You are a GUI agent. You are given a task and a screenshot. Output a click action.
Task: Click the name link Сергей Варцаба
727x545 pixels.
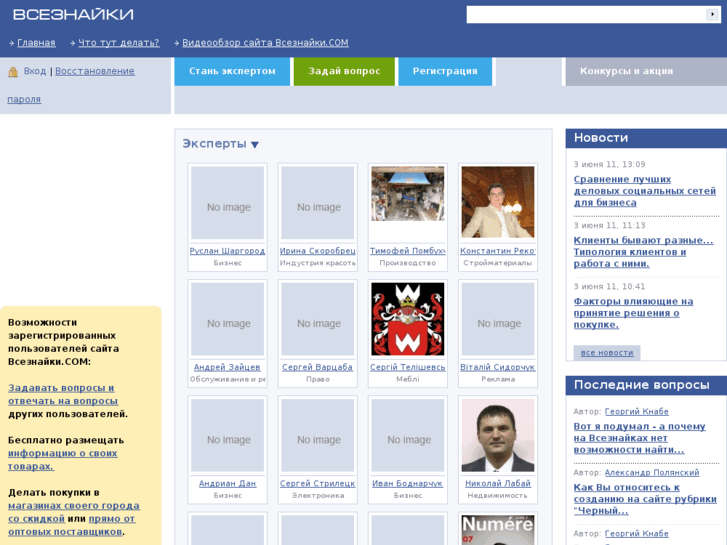click(318, 367)
